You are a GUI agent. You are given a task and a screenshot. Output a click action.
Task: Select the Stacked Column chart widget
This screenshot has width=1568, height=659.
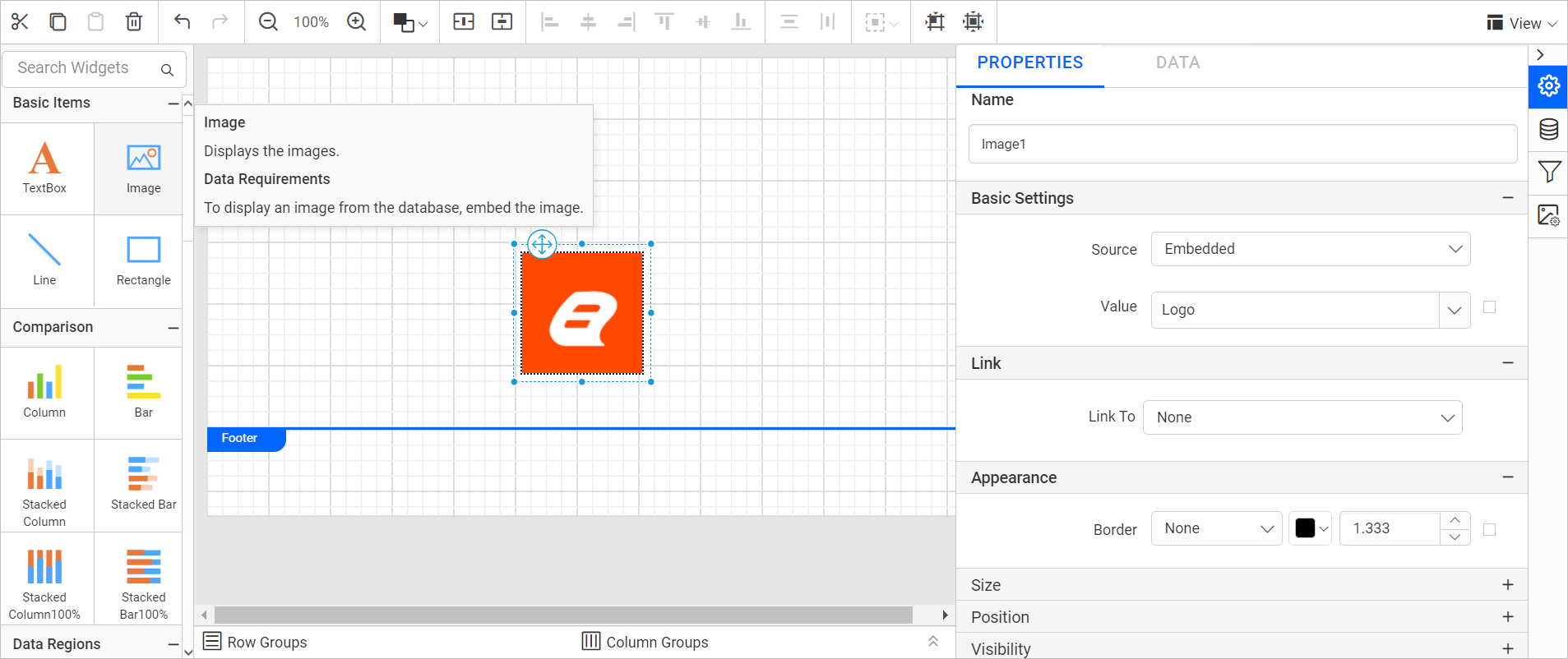pos(45,486)
